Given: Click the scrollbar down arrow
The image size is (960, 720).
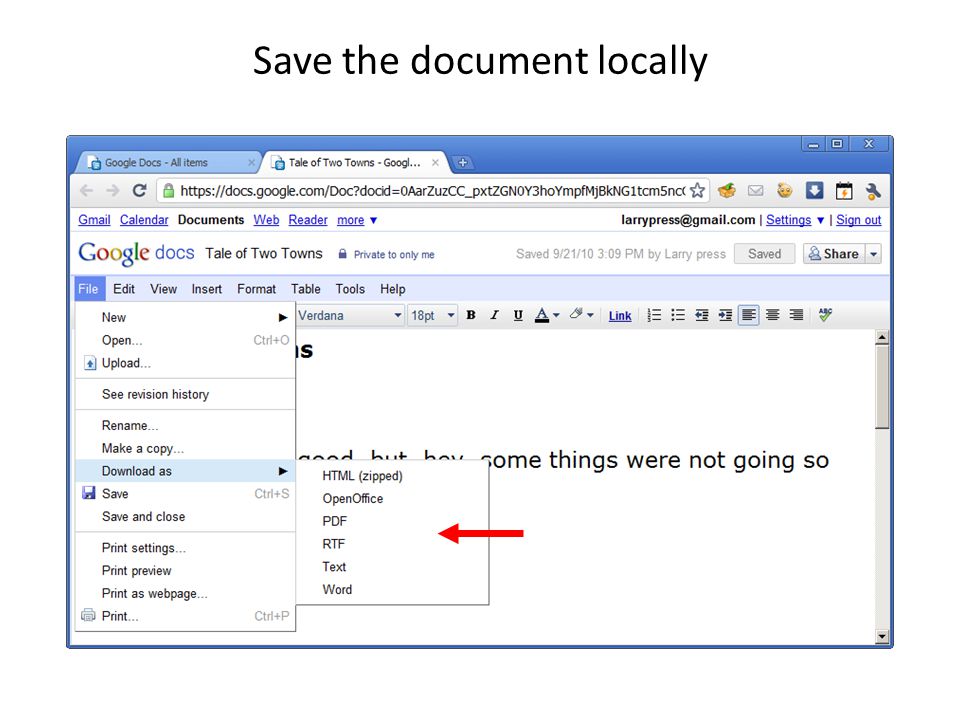Looking at the screenshot, I should point(882,637).
